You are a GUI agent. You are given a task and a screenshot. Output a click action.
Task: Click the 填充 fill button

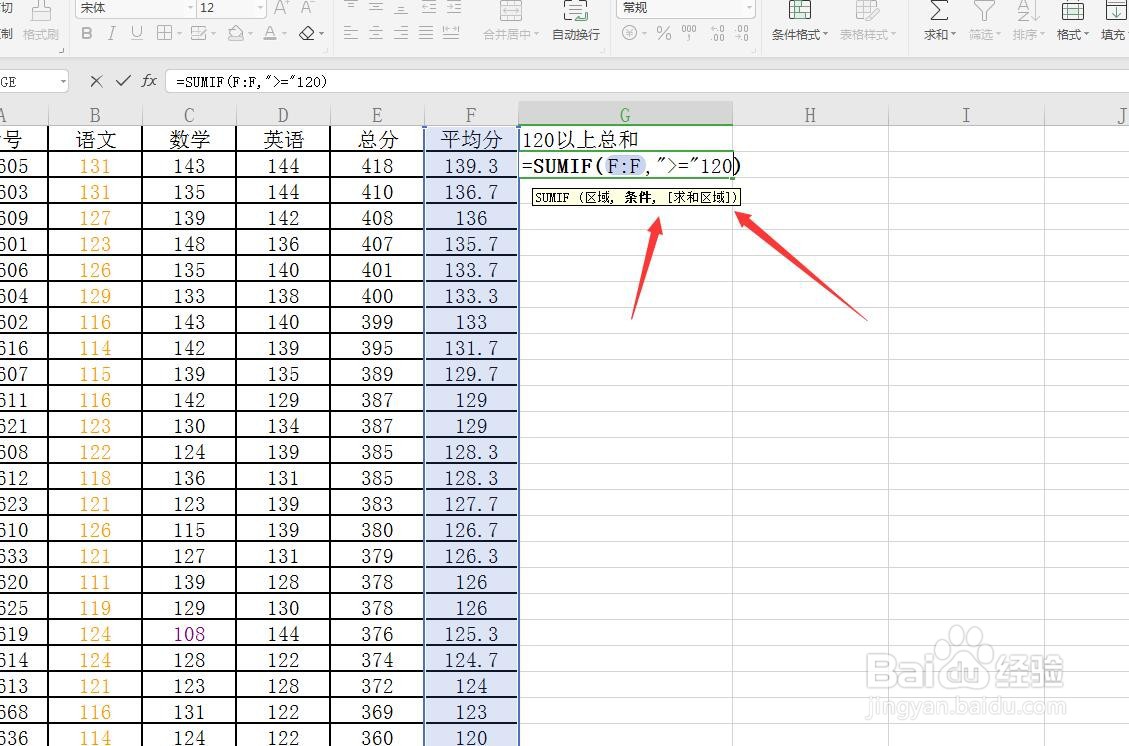coord(1114,20)
